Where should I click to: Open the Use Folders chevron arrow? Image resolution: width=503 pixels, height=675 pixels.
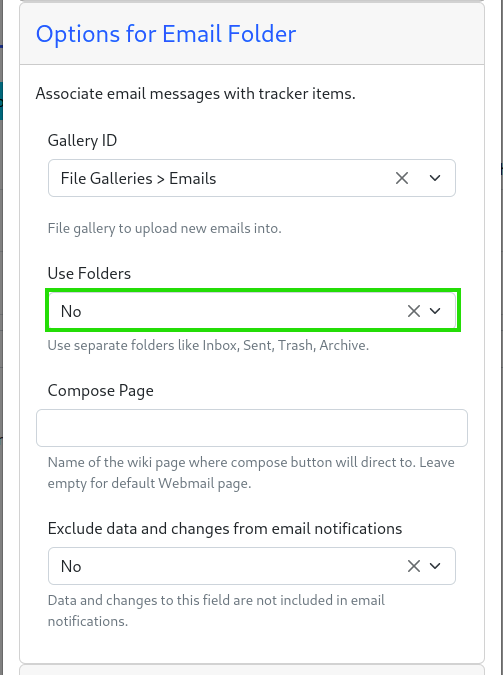pos(435,311)
